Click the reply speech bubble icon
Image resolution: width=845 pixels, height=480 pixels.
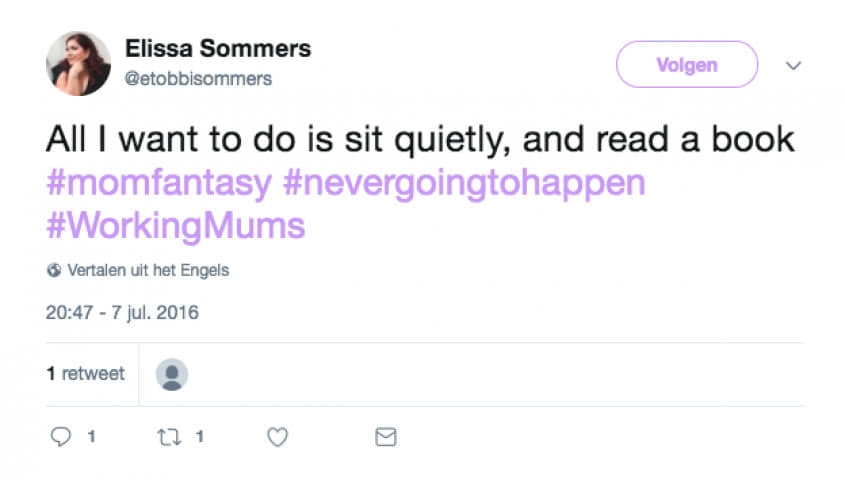(61, 437)
